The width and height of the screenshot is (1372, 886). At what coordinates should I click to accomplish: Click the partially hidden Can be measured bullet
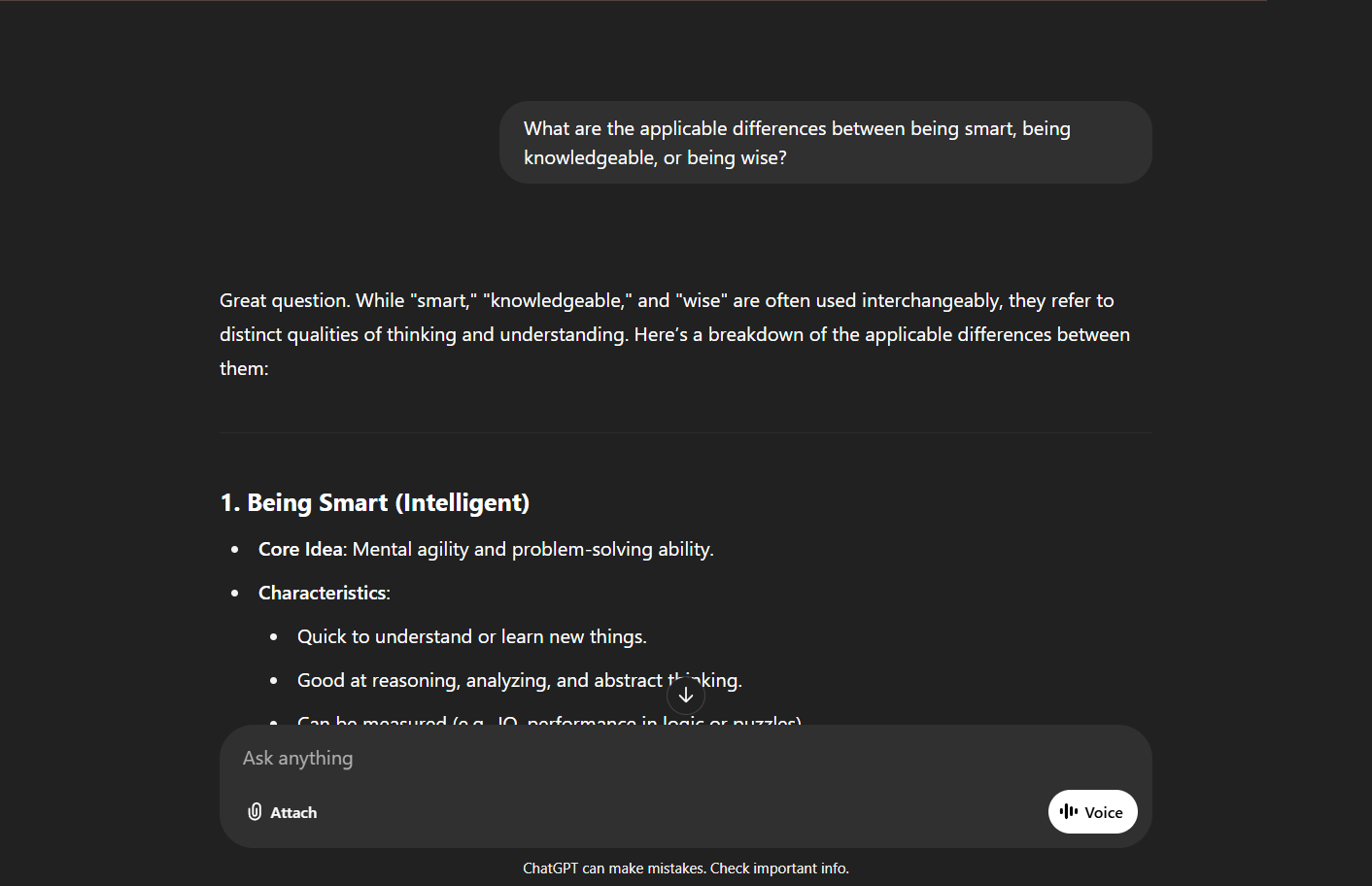[x=548, y=720]
